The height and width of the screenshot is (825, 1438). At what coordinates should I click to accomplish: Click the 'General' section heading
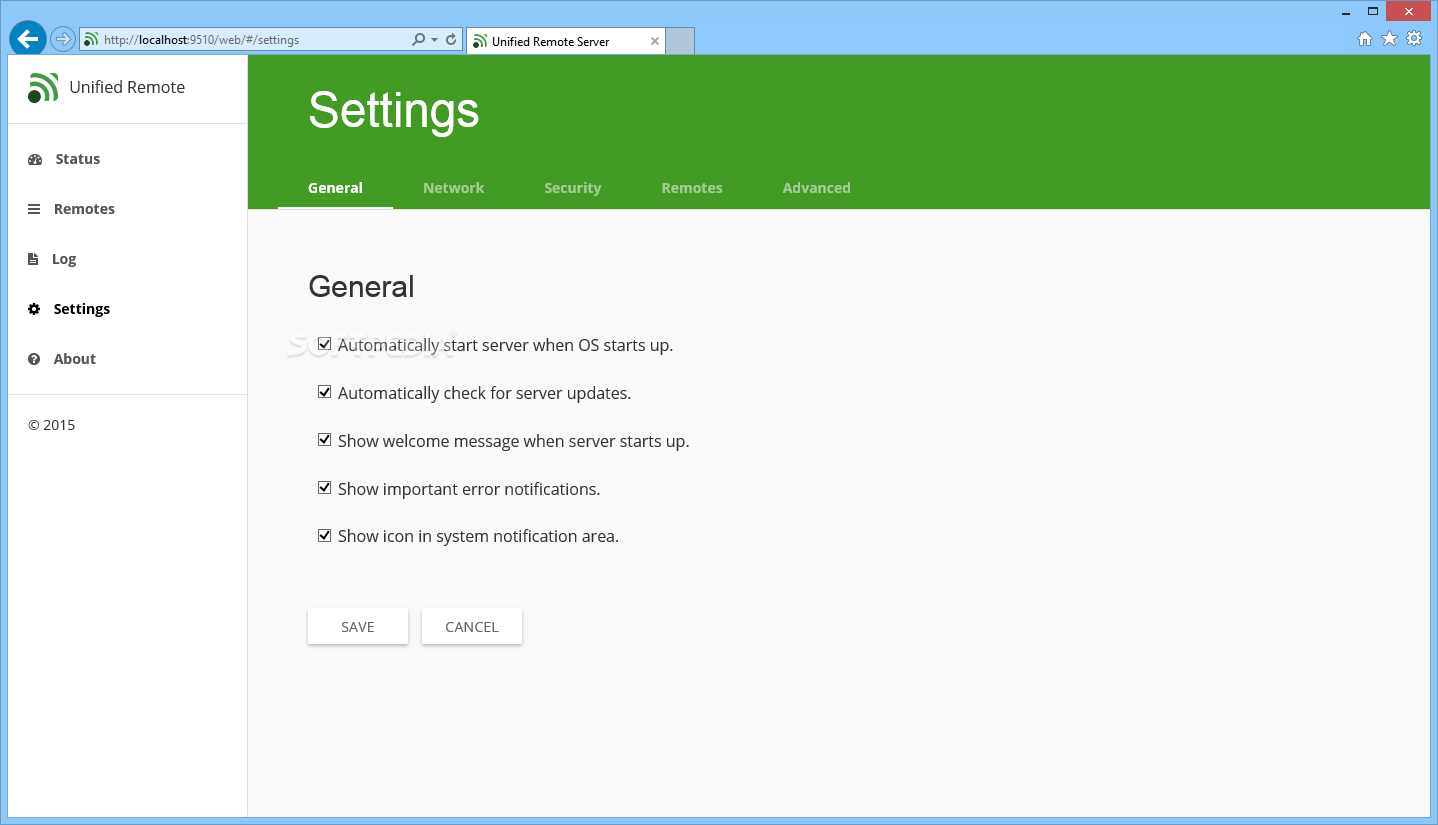[x=361, y=287]
